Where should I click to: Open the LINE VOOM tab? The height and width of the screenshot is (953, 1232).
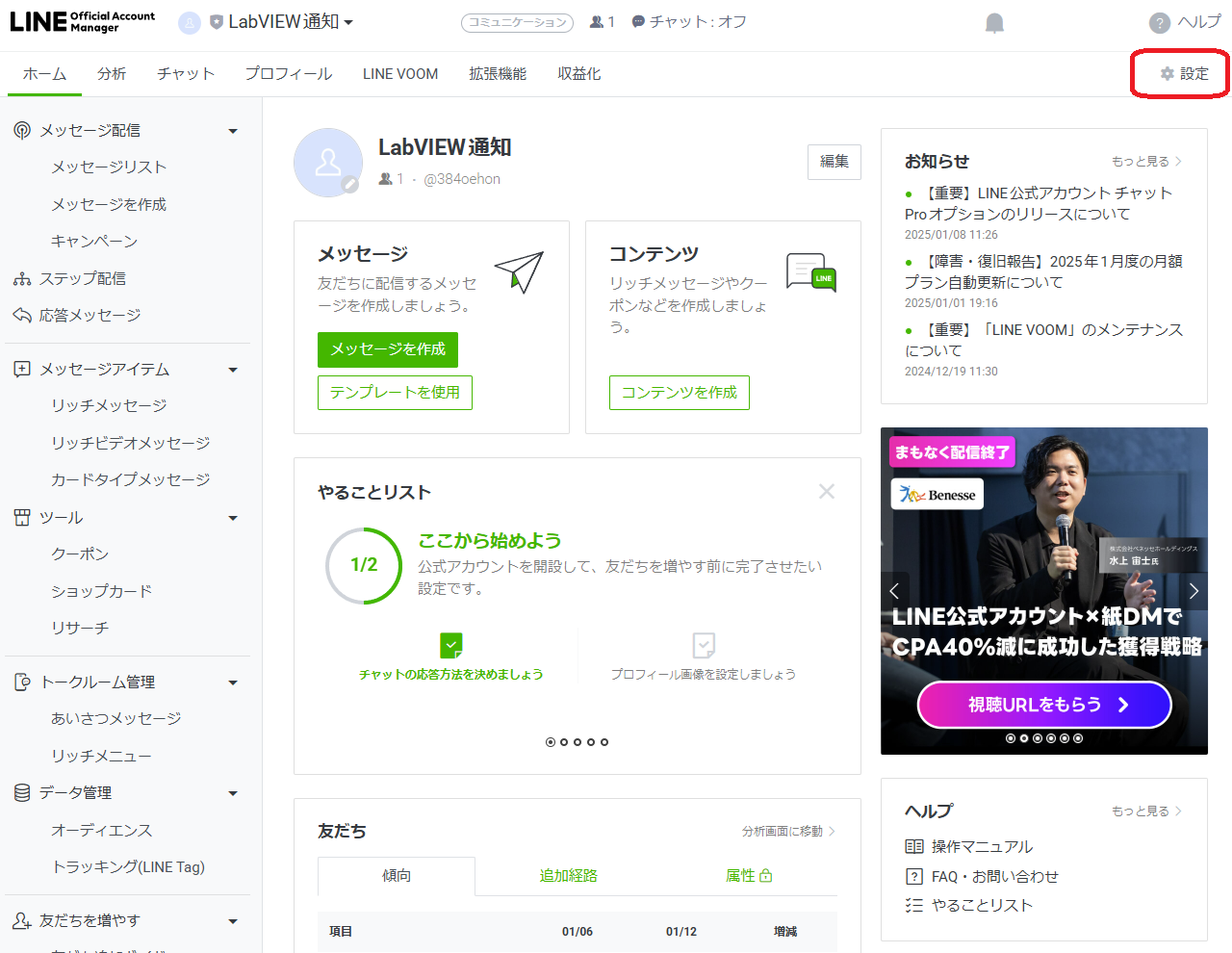point(400,74)
